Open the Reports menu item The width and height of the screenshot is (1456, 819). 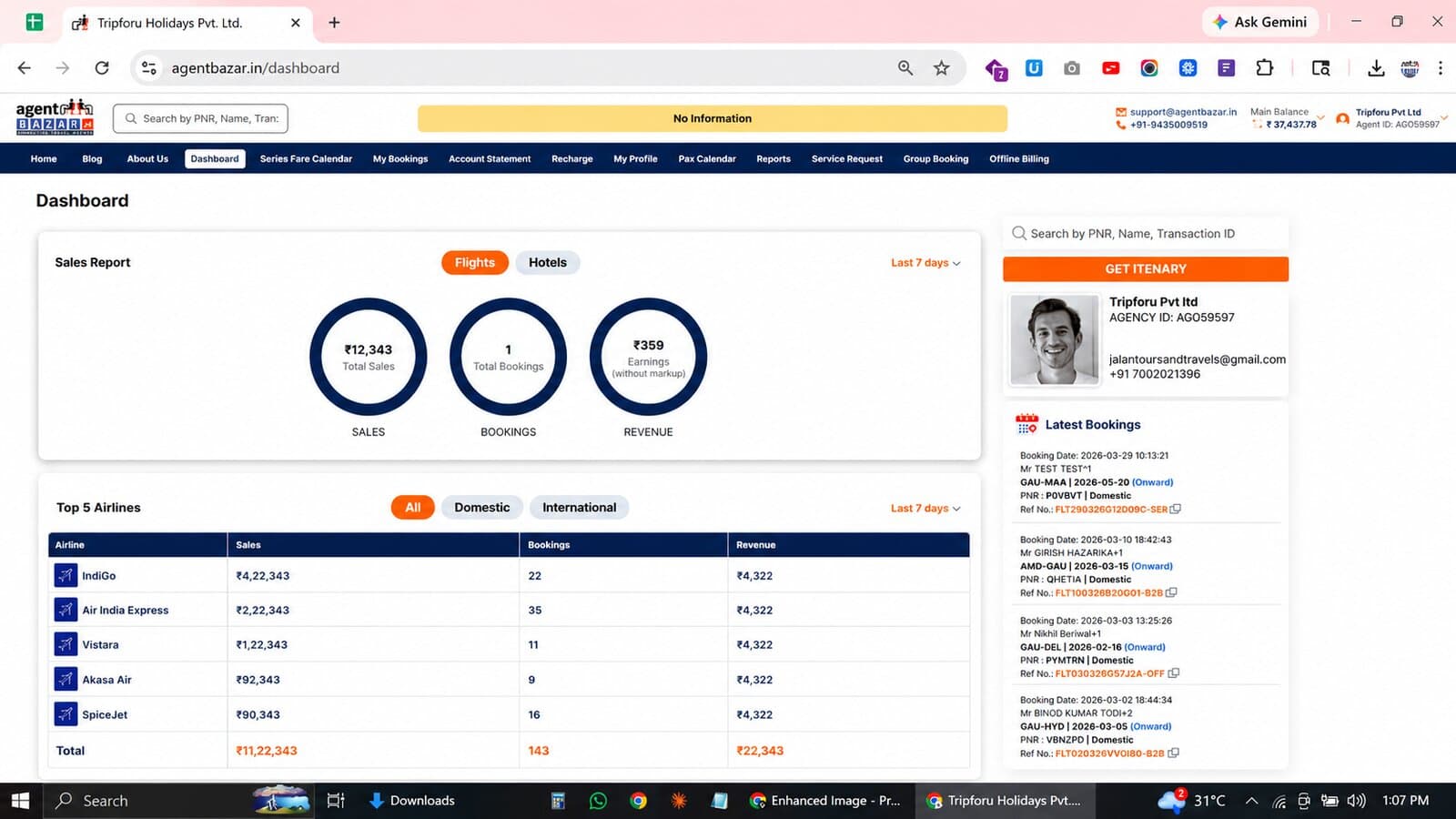coord(773,159)
